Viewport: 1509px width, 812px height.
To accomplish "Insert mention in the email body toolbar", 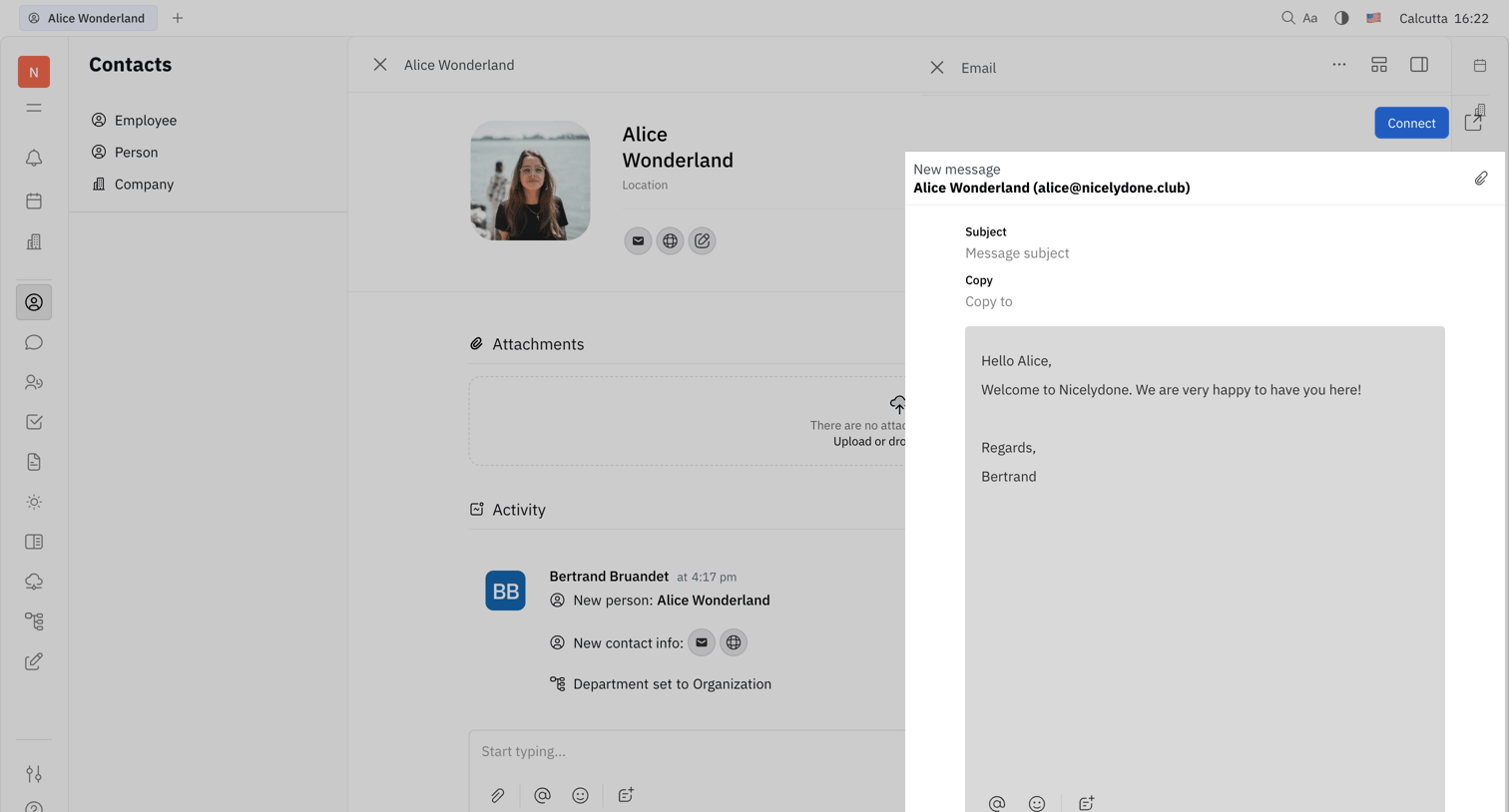I will 996,803.
